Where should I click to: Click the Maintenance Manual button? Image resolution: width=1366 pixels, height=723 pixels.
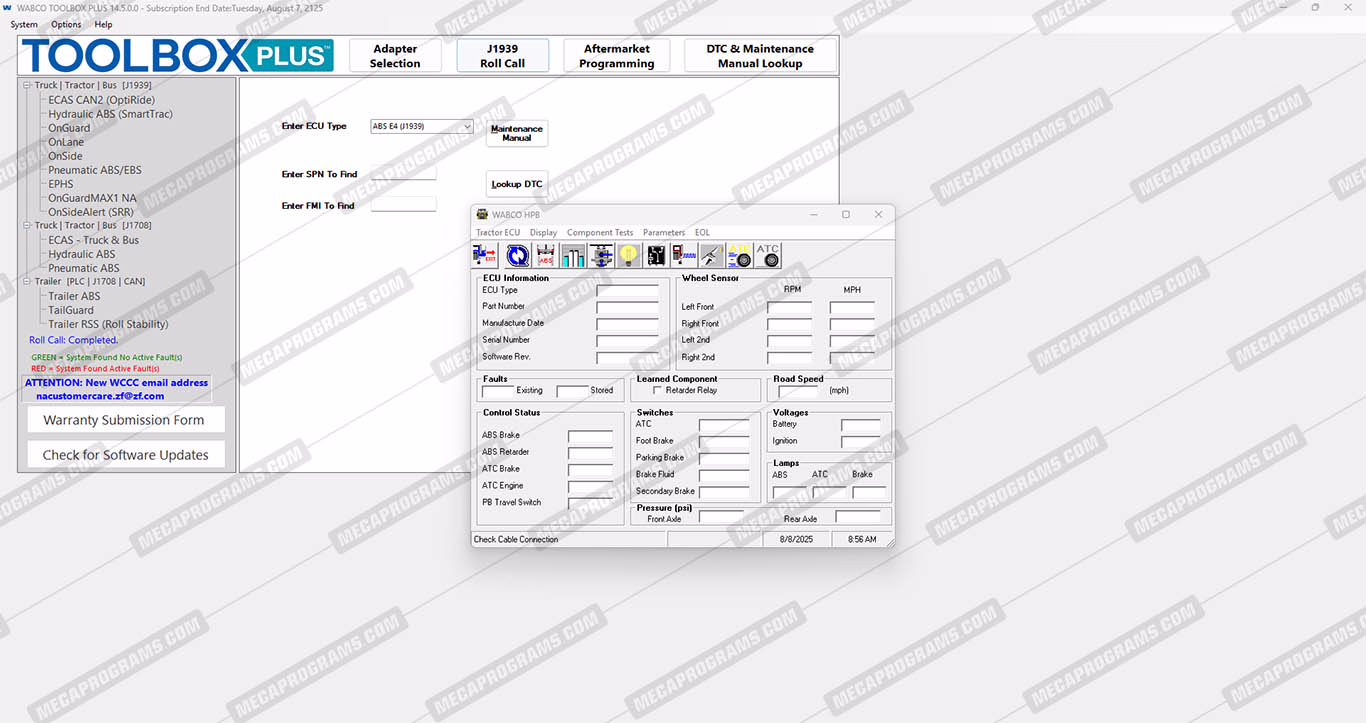tap(517, 133)
